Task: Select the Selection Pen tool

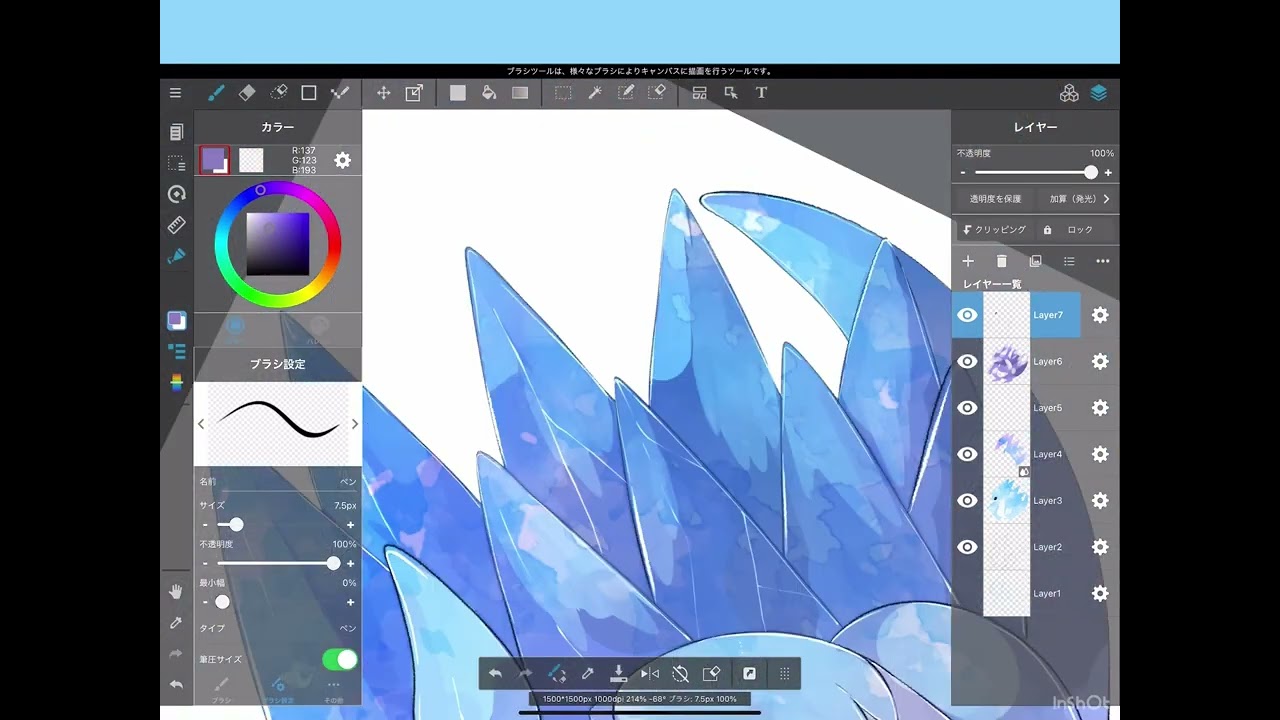Action: 626,93
